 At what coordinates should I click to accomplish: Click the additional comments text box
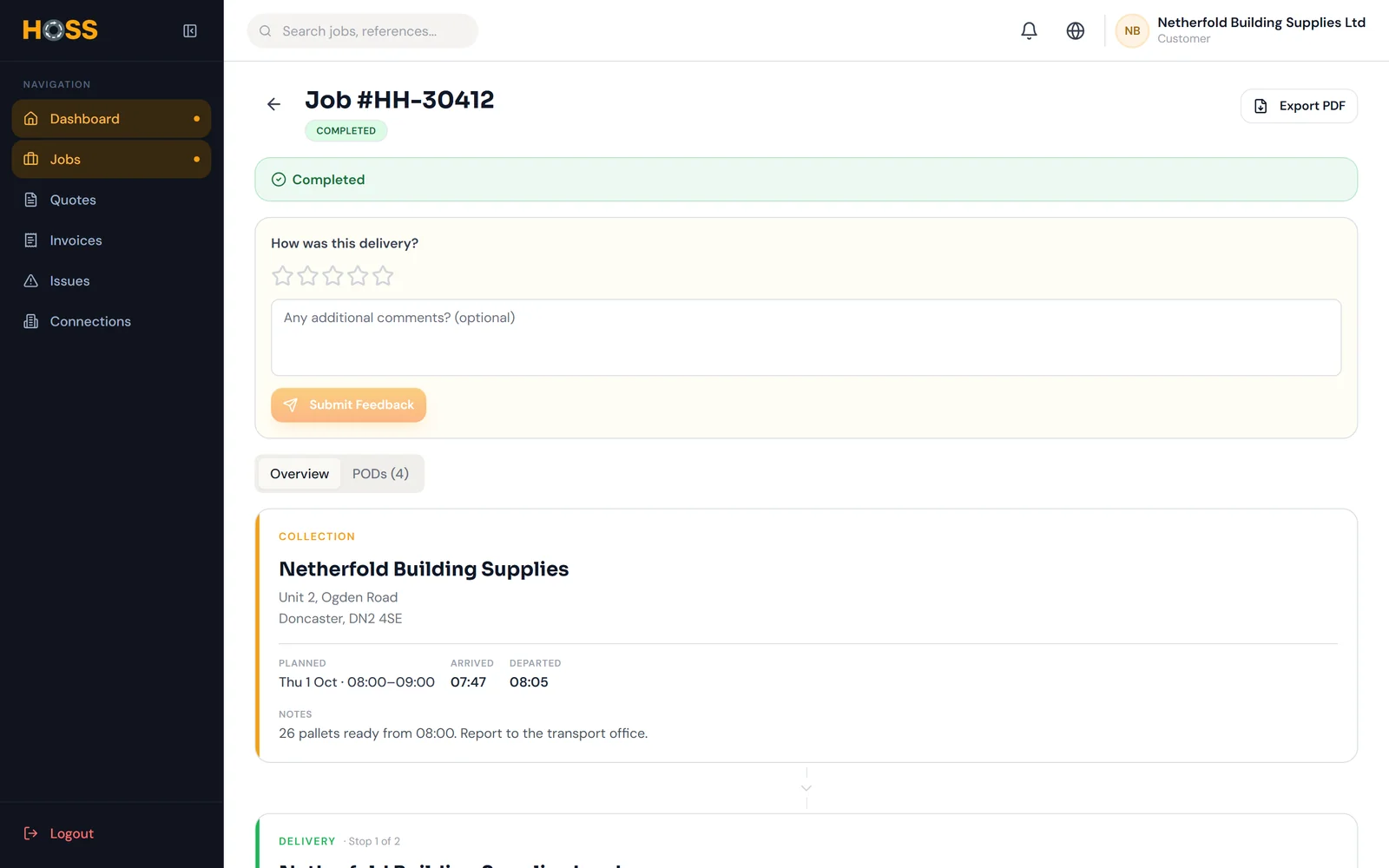(x=806, y=338)
